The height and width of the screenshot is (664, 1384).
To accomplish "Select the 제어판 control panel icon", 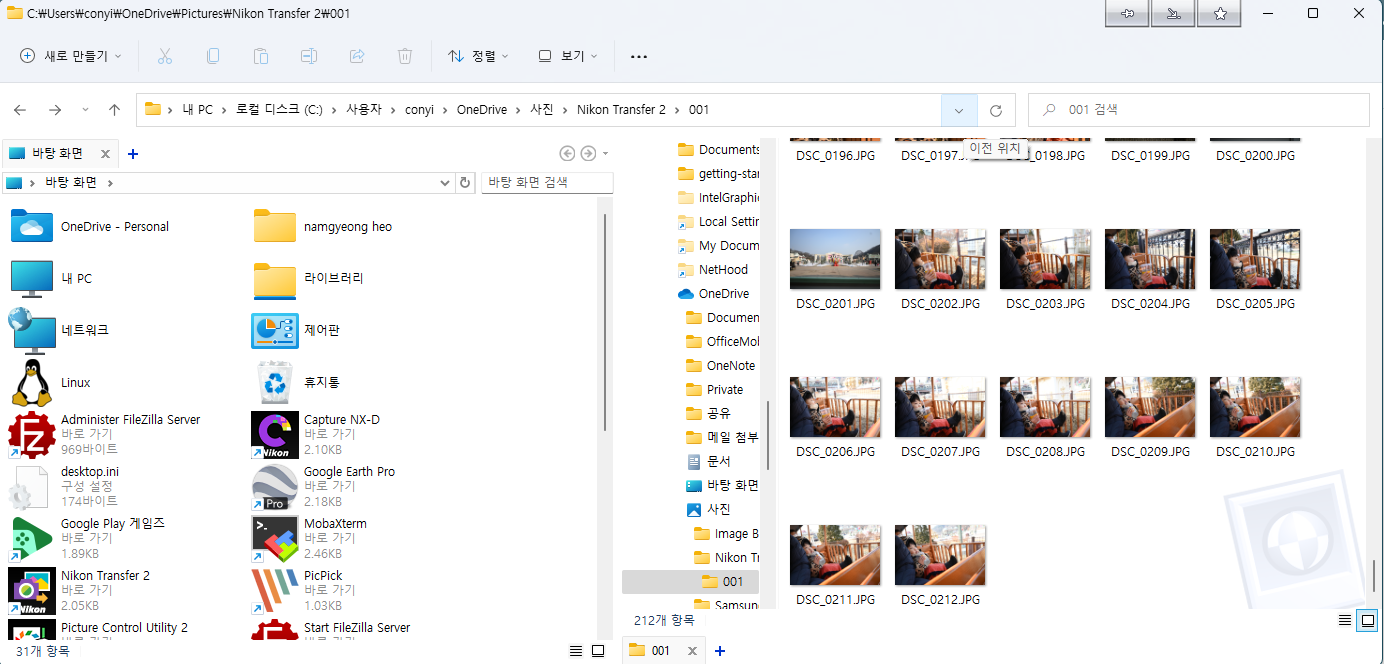I will tap(274, 330).
